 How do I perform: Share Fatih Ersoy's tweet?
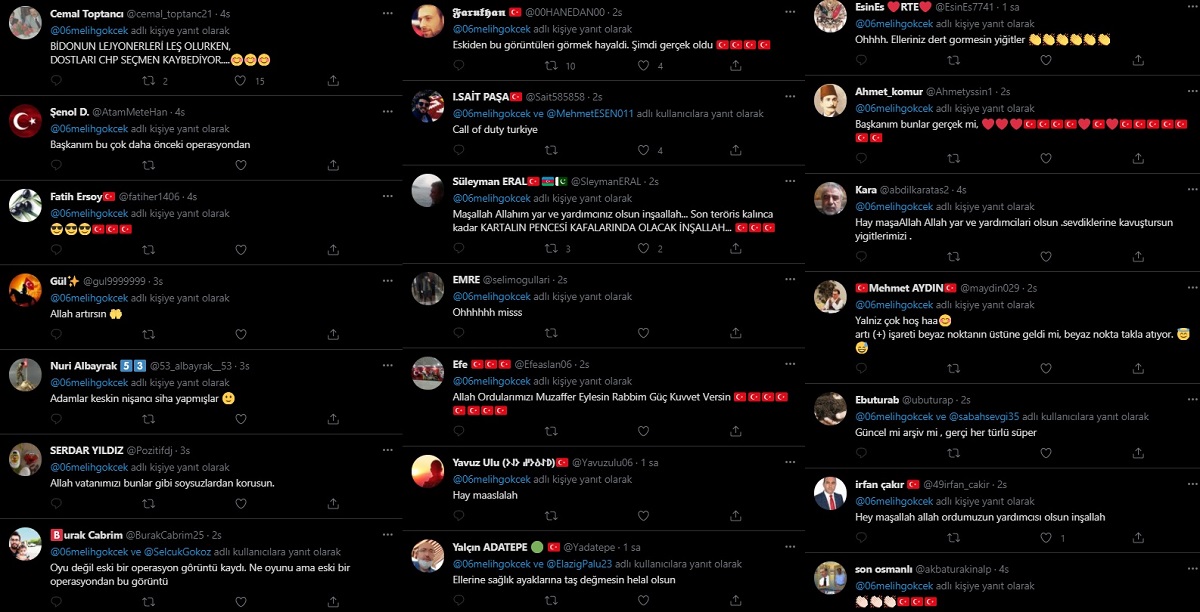pos(333,250)
